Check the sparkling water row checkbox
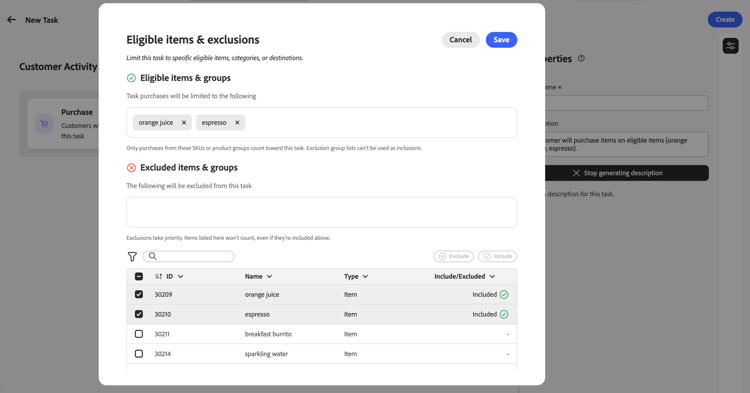This screenshot has height=393, width=750. (x=139, y=354)
